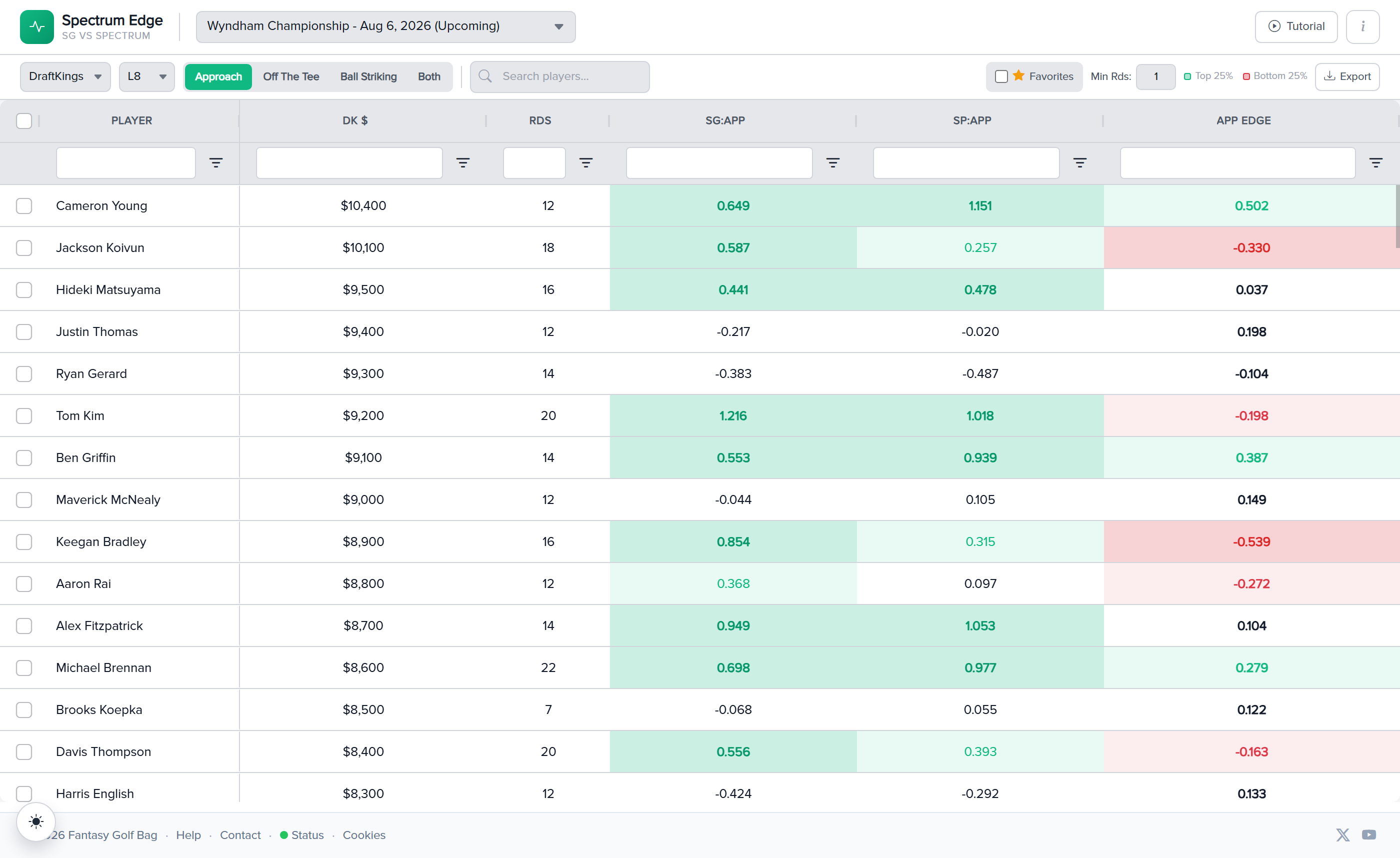Image resolution: width=1400 pixels, height=858 pixels.
Task: Switch to the Off The Tee tab
Action: coord(291,76)
